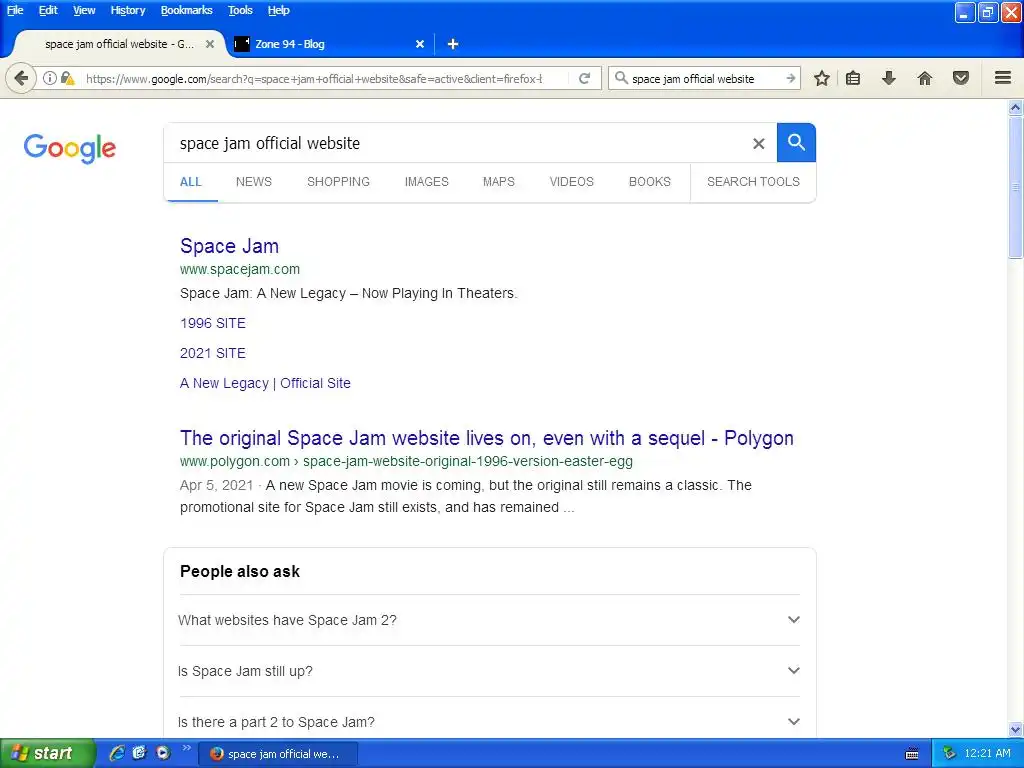
Task: Open the File menu
Action: pyautogui.click(x=14, y=10)
